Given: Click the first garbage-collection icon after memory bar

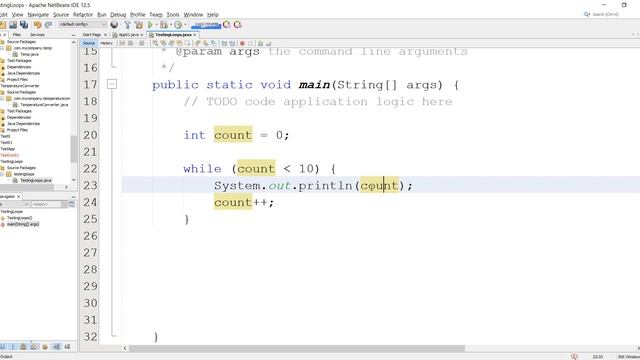Looking at the screenshot, I should (227, 25).
